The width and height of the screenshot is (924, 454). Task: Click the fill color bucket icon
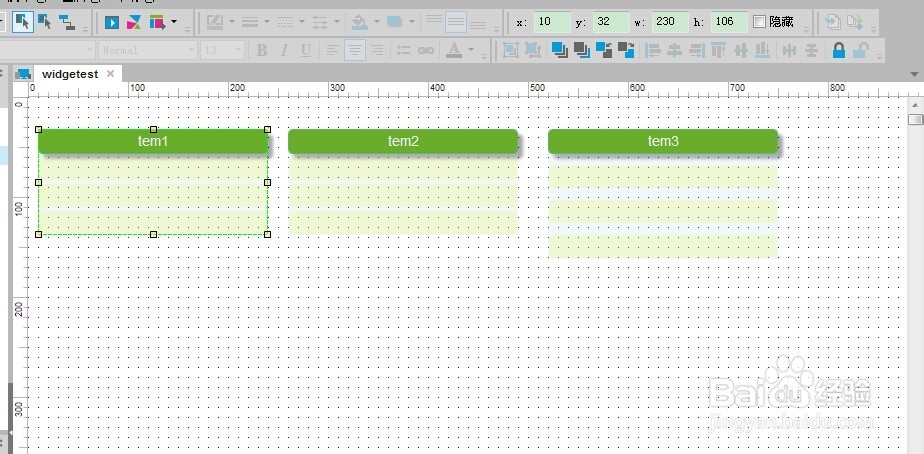[x=359, y=22]
